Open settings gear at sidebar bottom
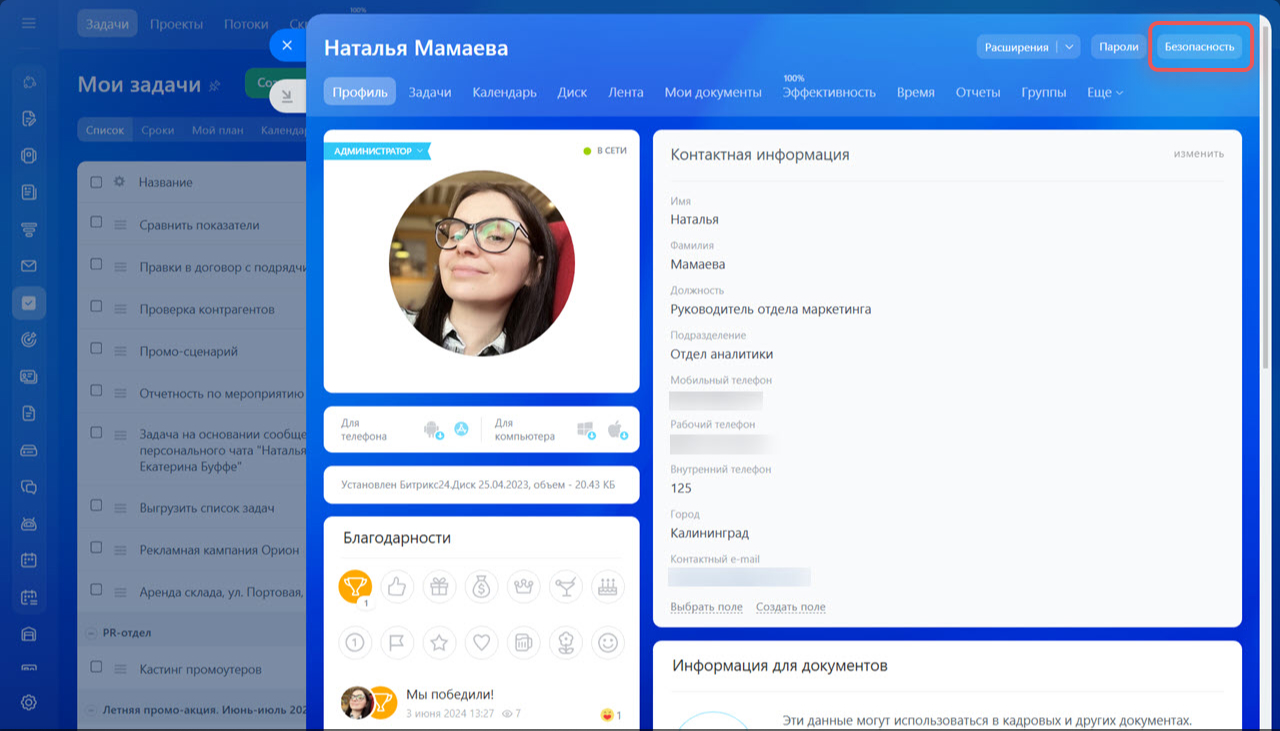 tap(29, 702)
